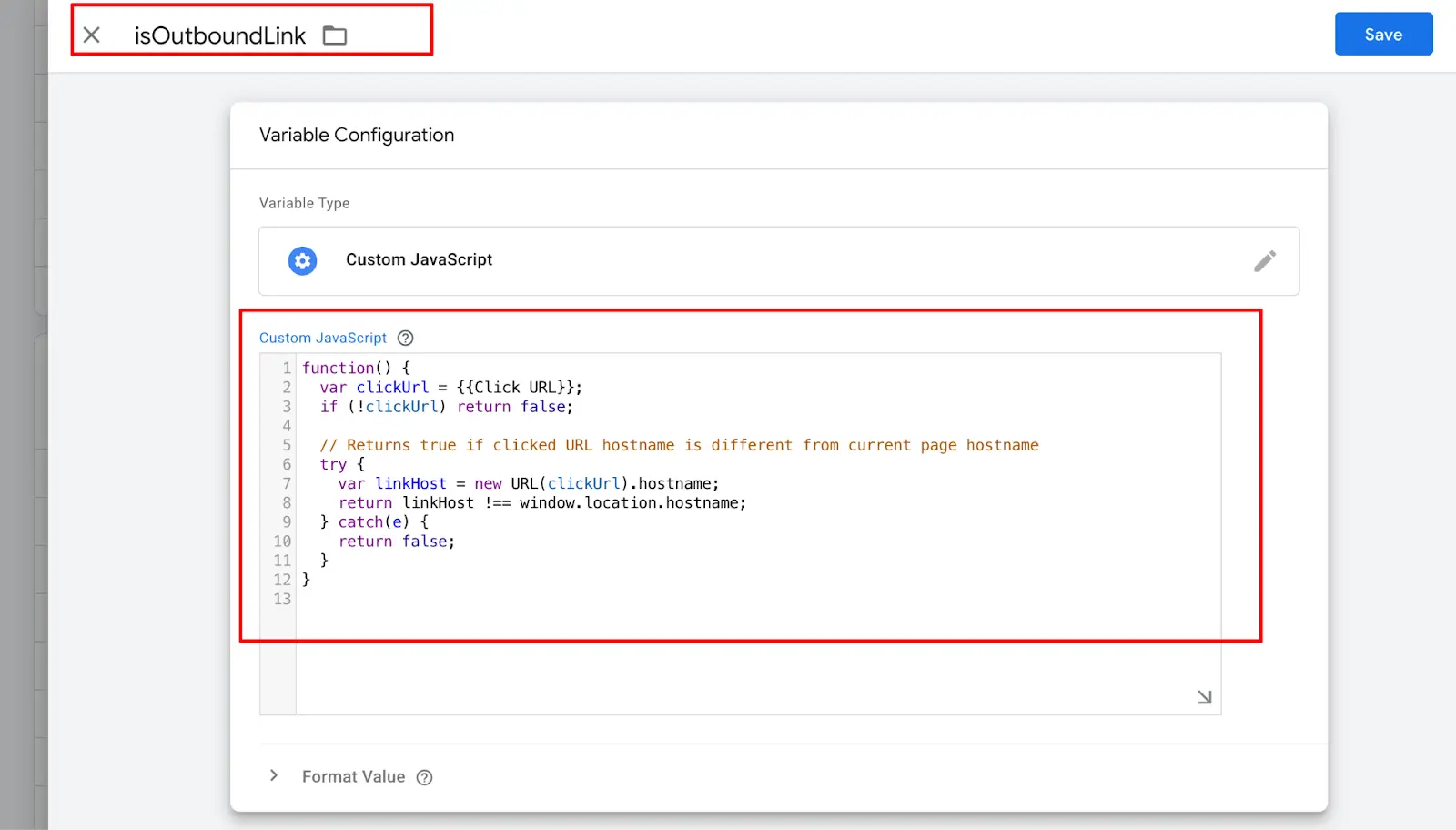The height and width of the screenshot is (830, 1456).
Task: Expand the Format Value section
Action: [x=353, y=776]
